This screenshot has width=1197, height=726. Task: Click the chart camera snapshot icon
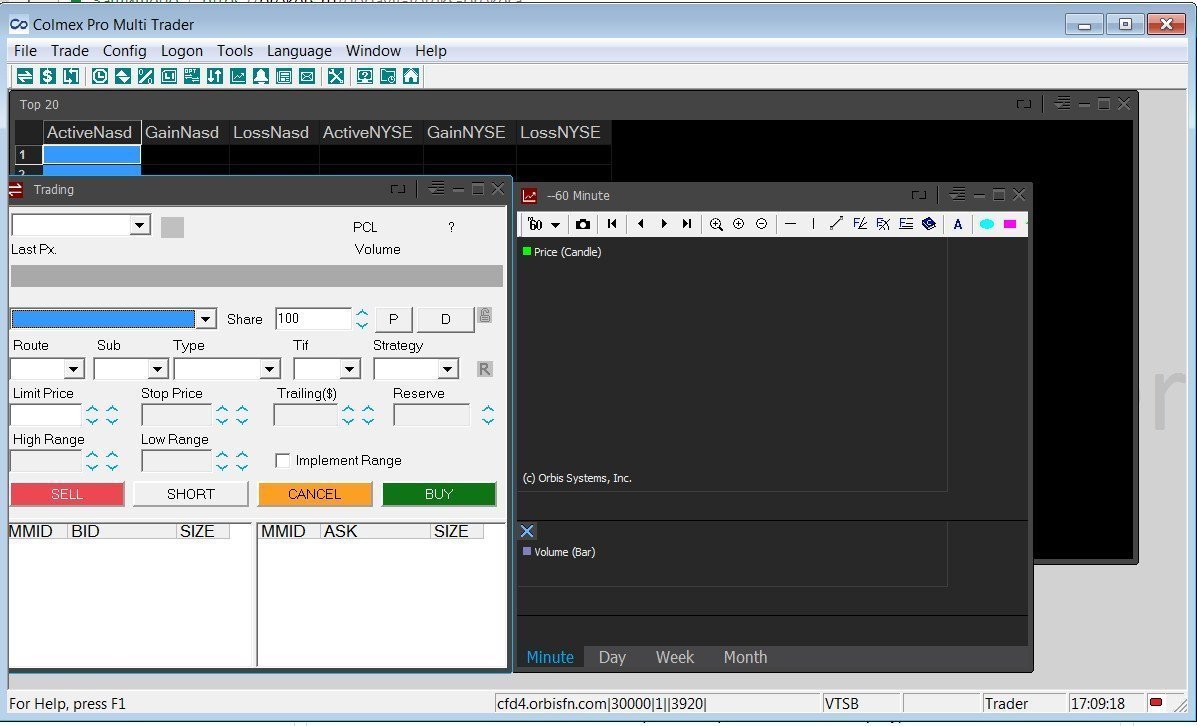pyautogui.click(x=583, y=224)
